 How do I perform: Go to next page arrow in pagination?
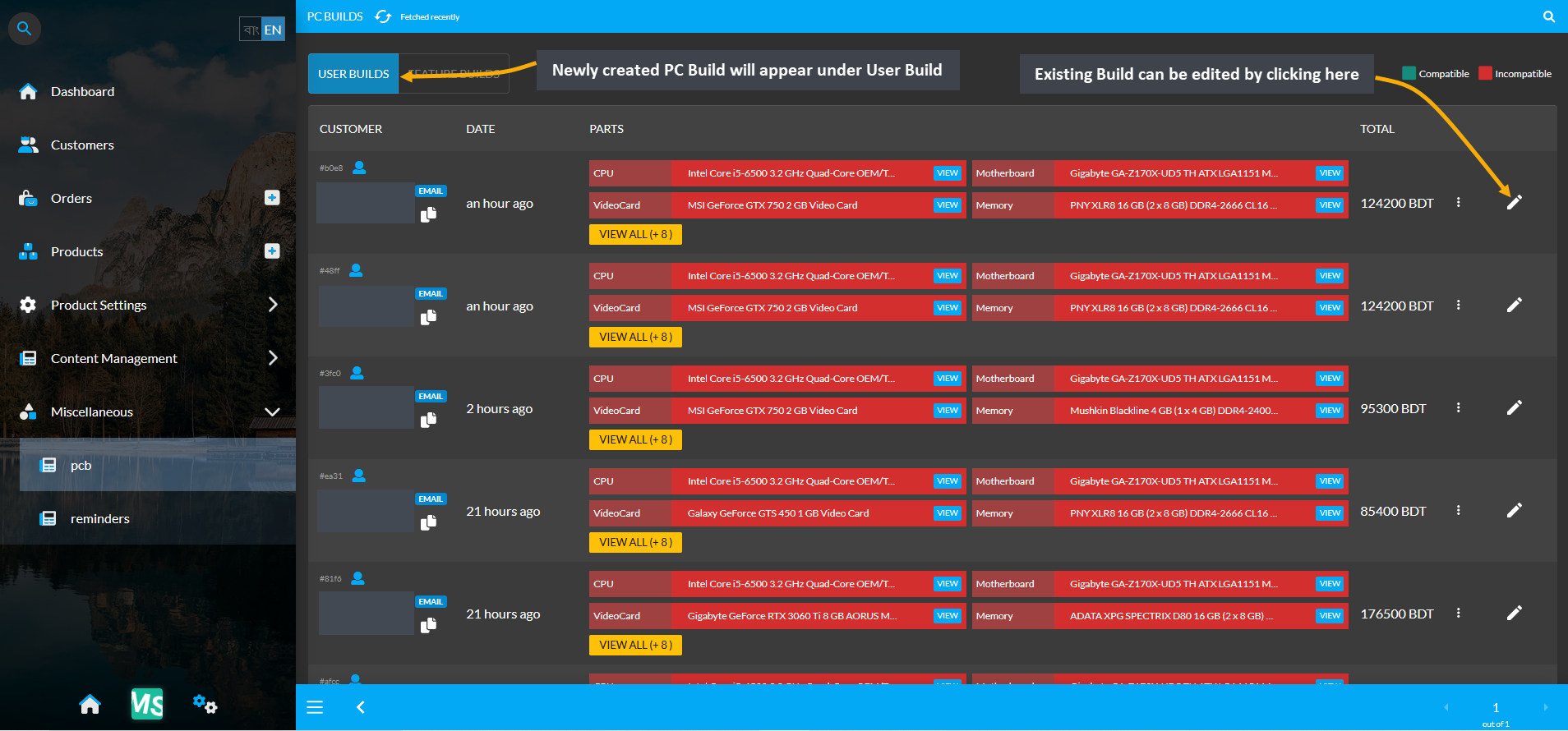1546,707
